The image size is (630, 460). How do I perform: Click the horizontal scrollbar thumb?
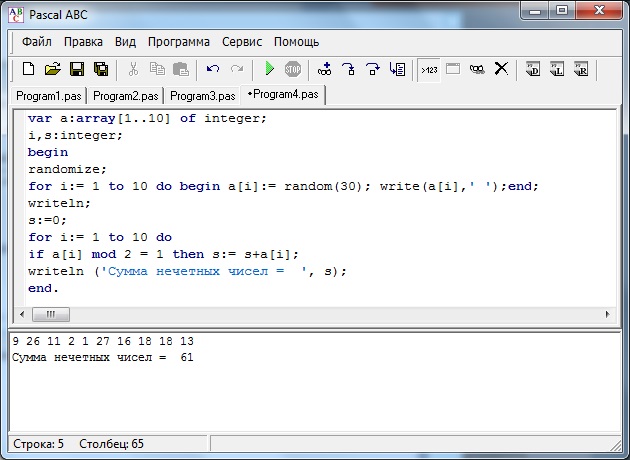[x=51, y=314]
